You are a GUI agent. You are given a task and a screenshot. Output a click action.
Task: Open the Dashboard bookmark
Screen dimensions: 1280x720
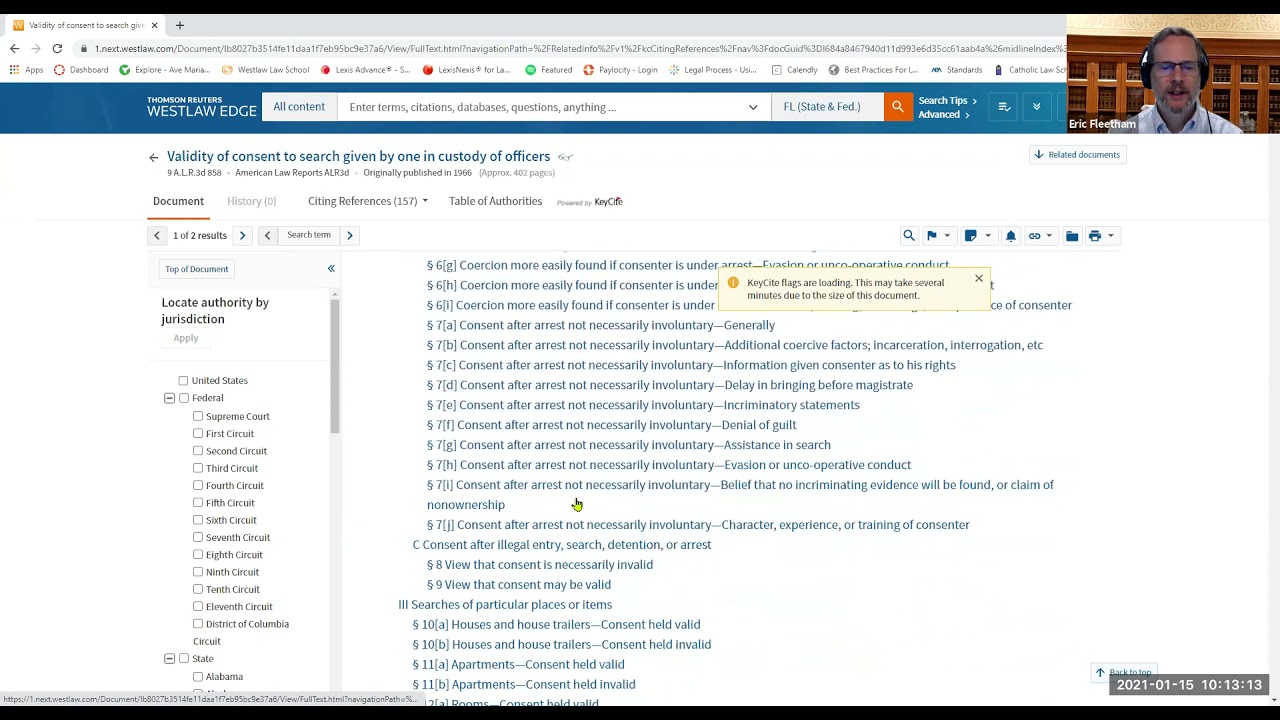(x=81, y=70)
